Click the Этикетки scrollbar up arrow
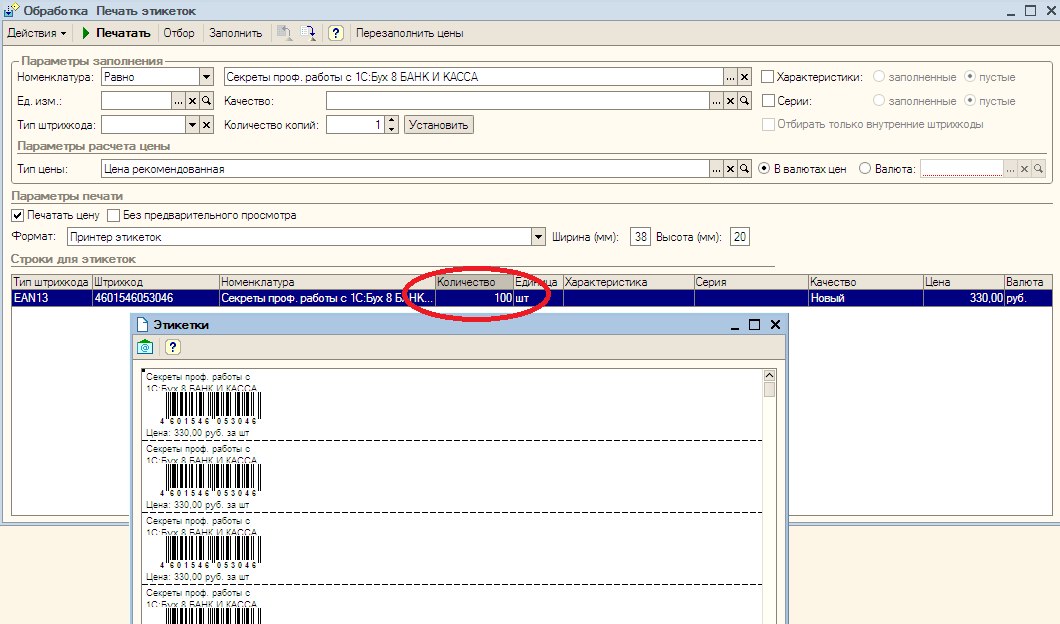1060x624 pixels. point(769,375)
